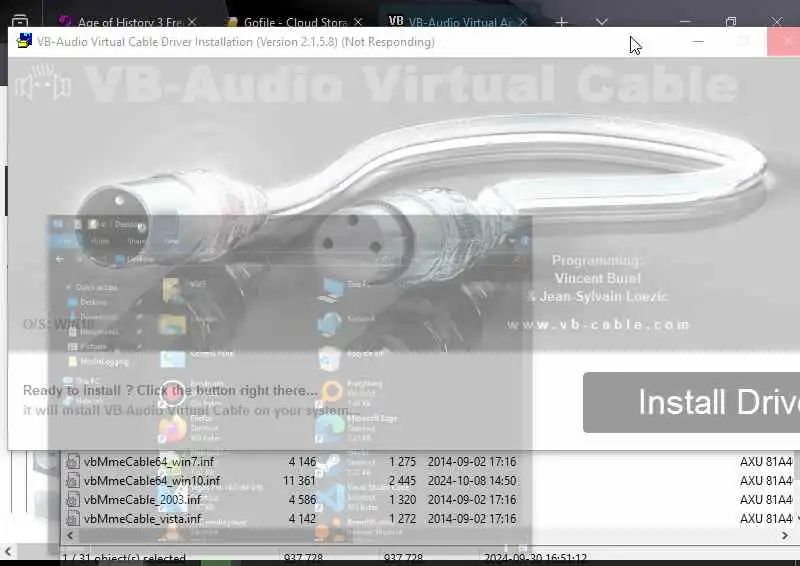Image resolution: width=800 pixels, height=566 pixels.
Task: Click date 2024-10-08 14:50 in list
Action: pyautogui.click(x=472, y=481)
